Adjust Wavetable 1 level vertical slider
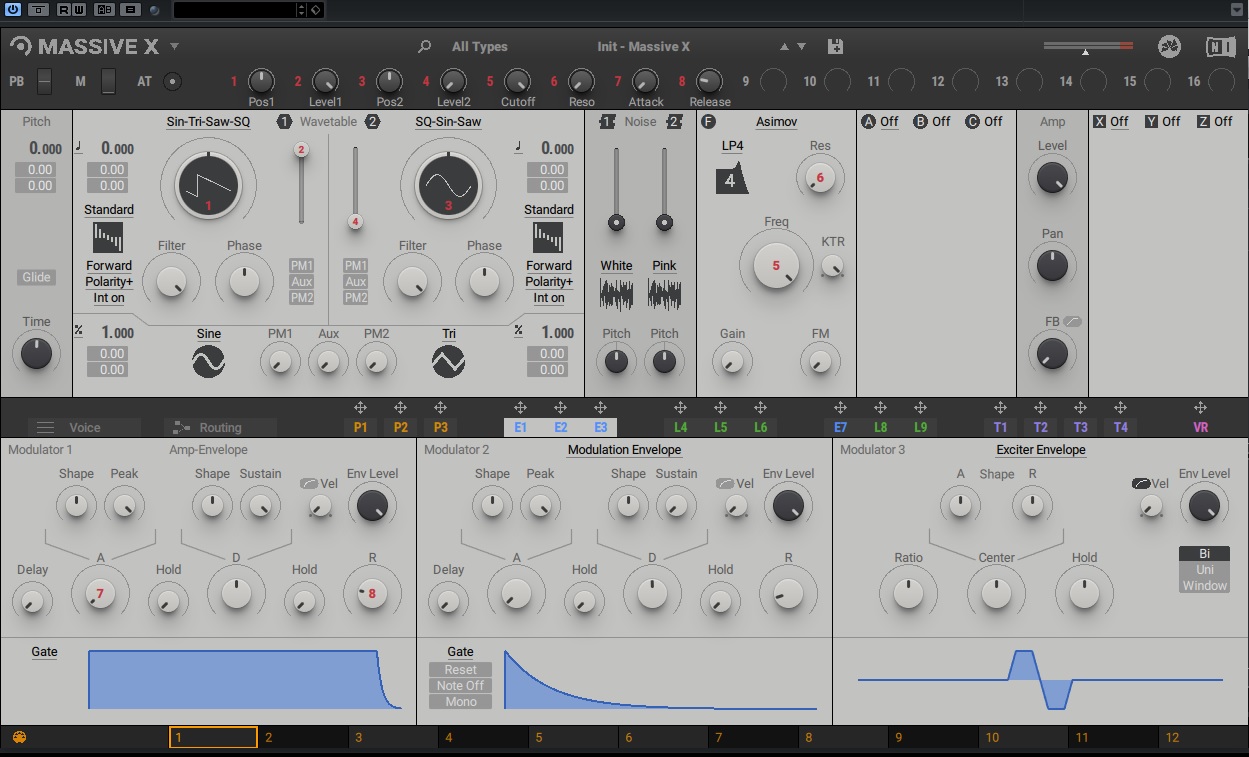This screenshot has height=757, width=1249. (301, 184)
